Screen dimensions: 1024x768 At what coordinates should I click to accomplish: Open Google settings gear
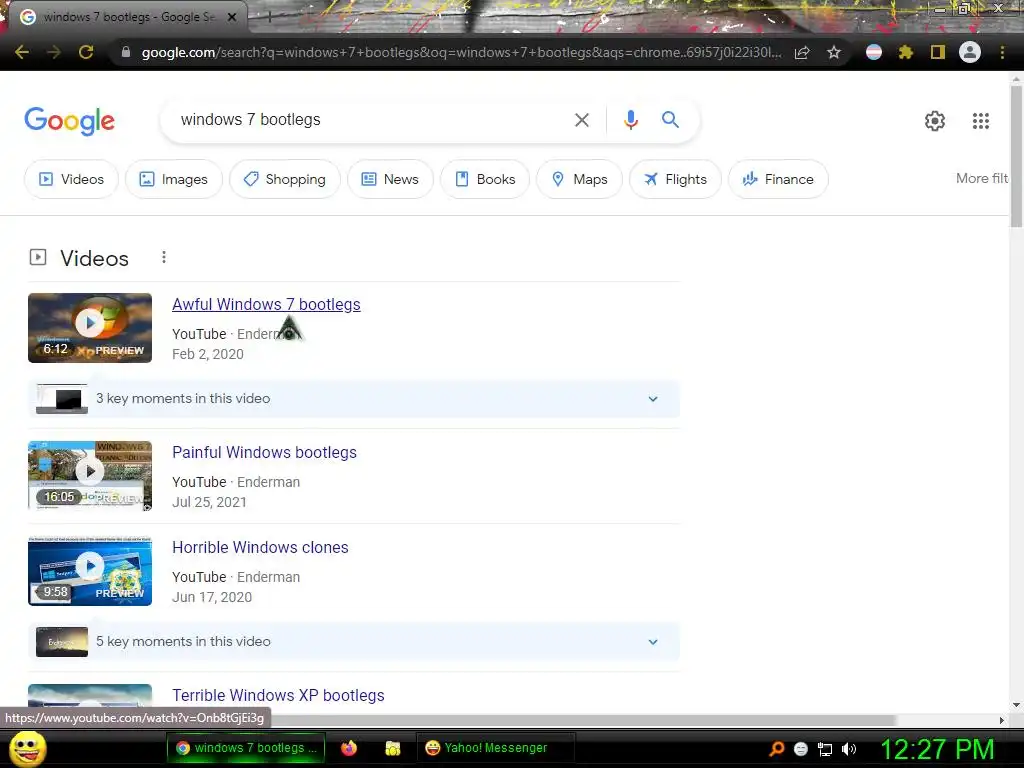935,121
